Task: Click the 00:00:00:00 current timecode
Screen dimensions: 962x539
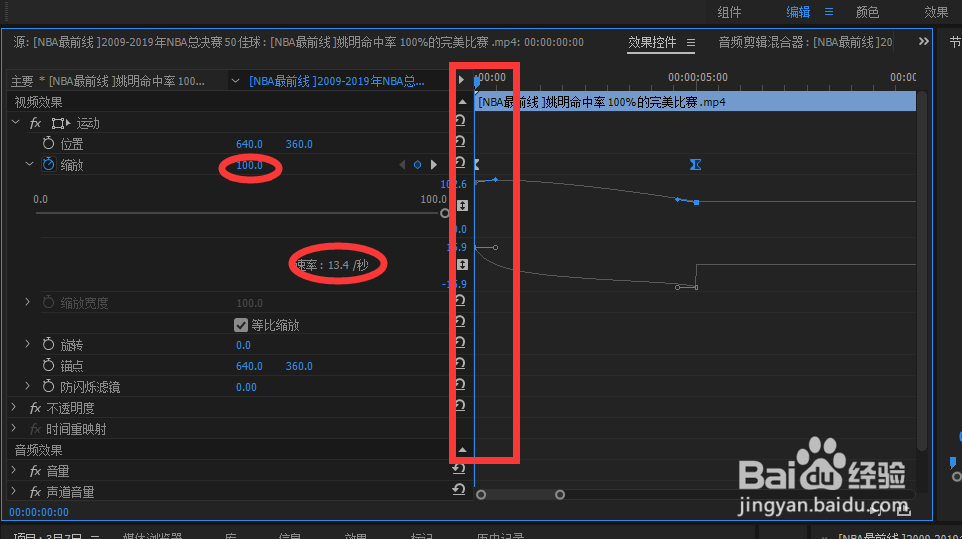Action: click(x=39, y=512)
